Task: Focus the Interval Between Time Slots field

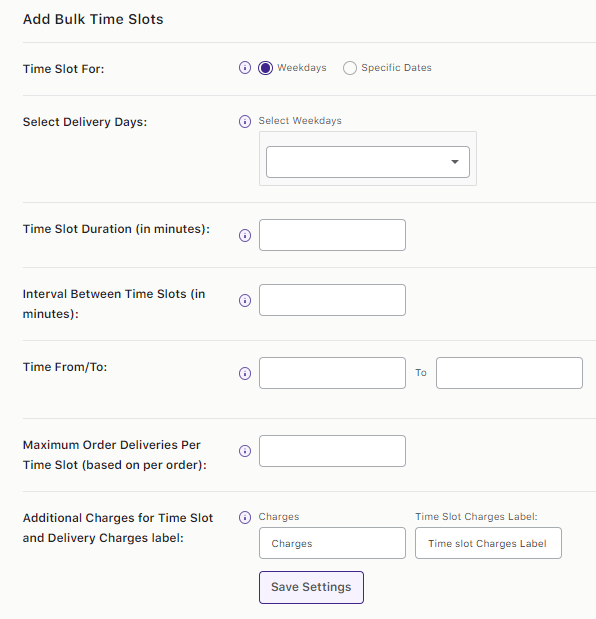Action: pyautogui.click(x=332, y=300)
